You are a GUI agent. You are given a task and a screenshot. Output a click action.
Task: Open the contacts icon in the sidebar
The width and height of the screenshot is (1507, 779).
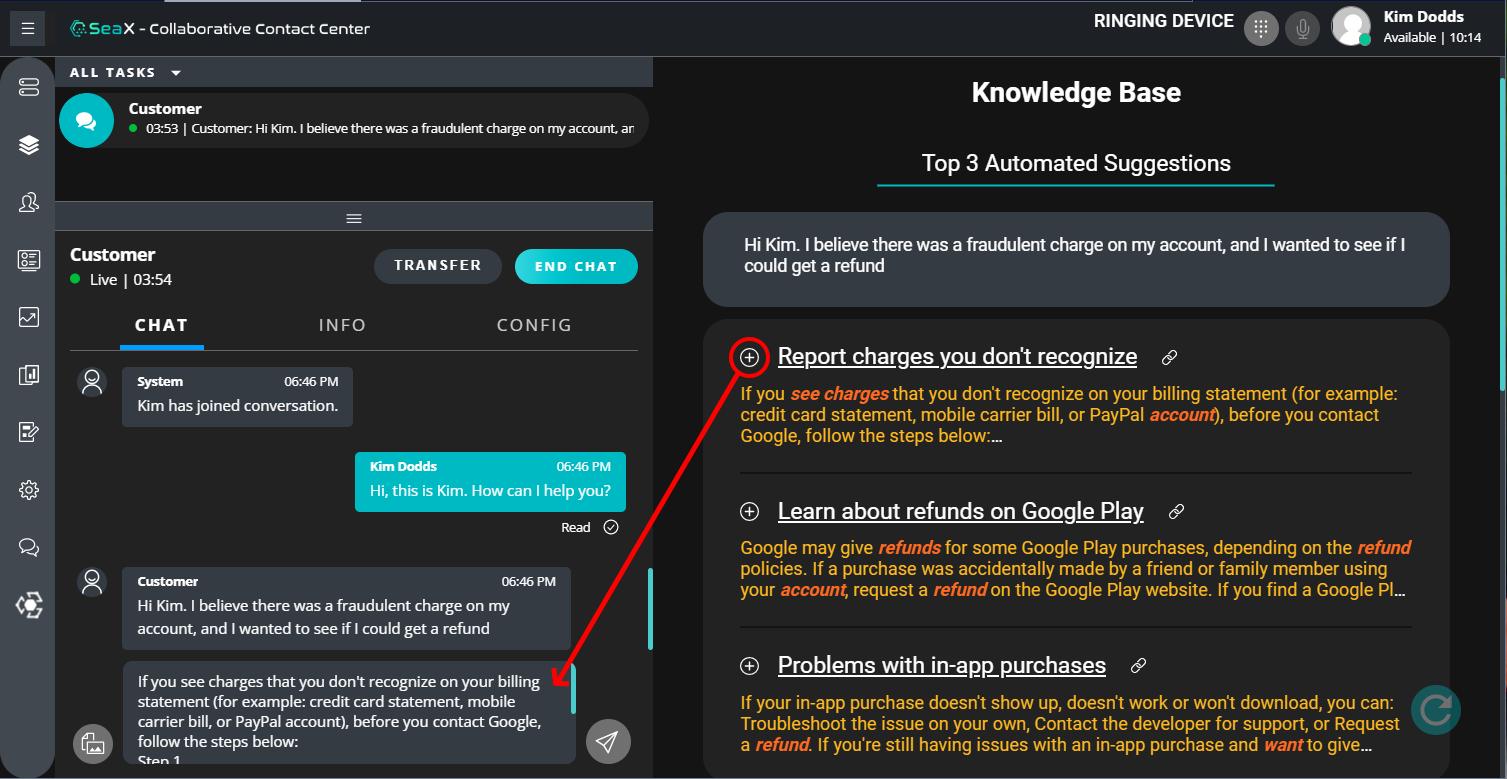pos(28,203)
